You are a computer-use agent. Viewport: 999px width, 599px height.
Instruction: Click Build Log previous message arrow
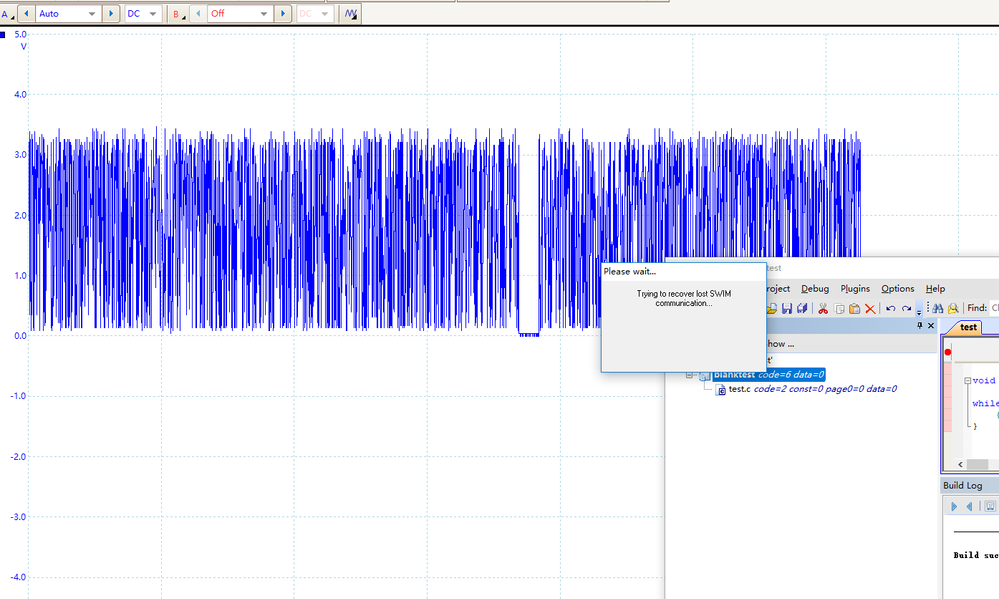(969, 507)
